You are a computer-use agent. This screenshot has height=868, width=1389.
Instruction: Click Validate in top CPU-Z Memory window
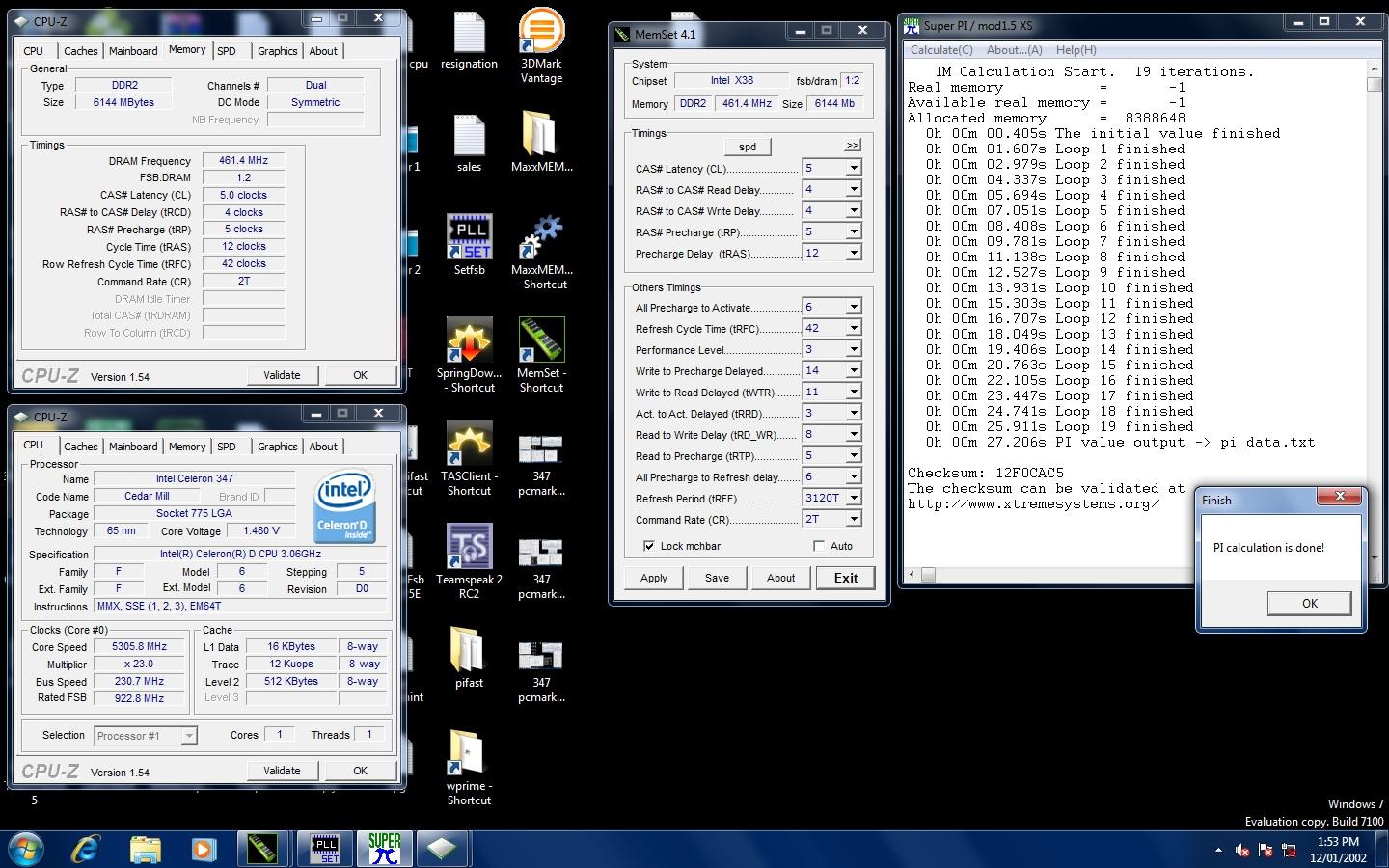(x=282, y=375)
